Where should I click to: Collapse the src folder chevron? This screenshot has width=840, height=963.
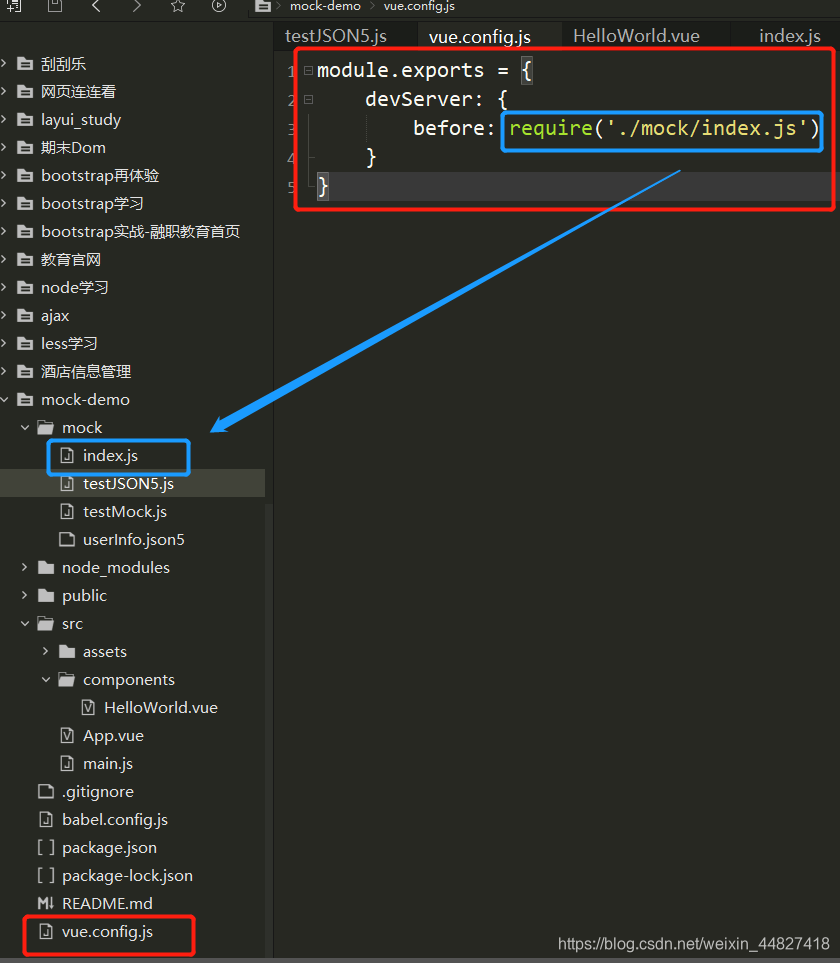point(25,623)
